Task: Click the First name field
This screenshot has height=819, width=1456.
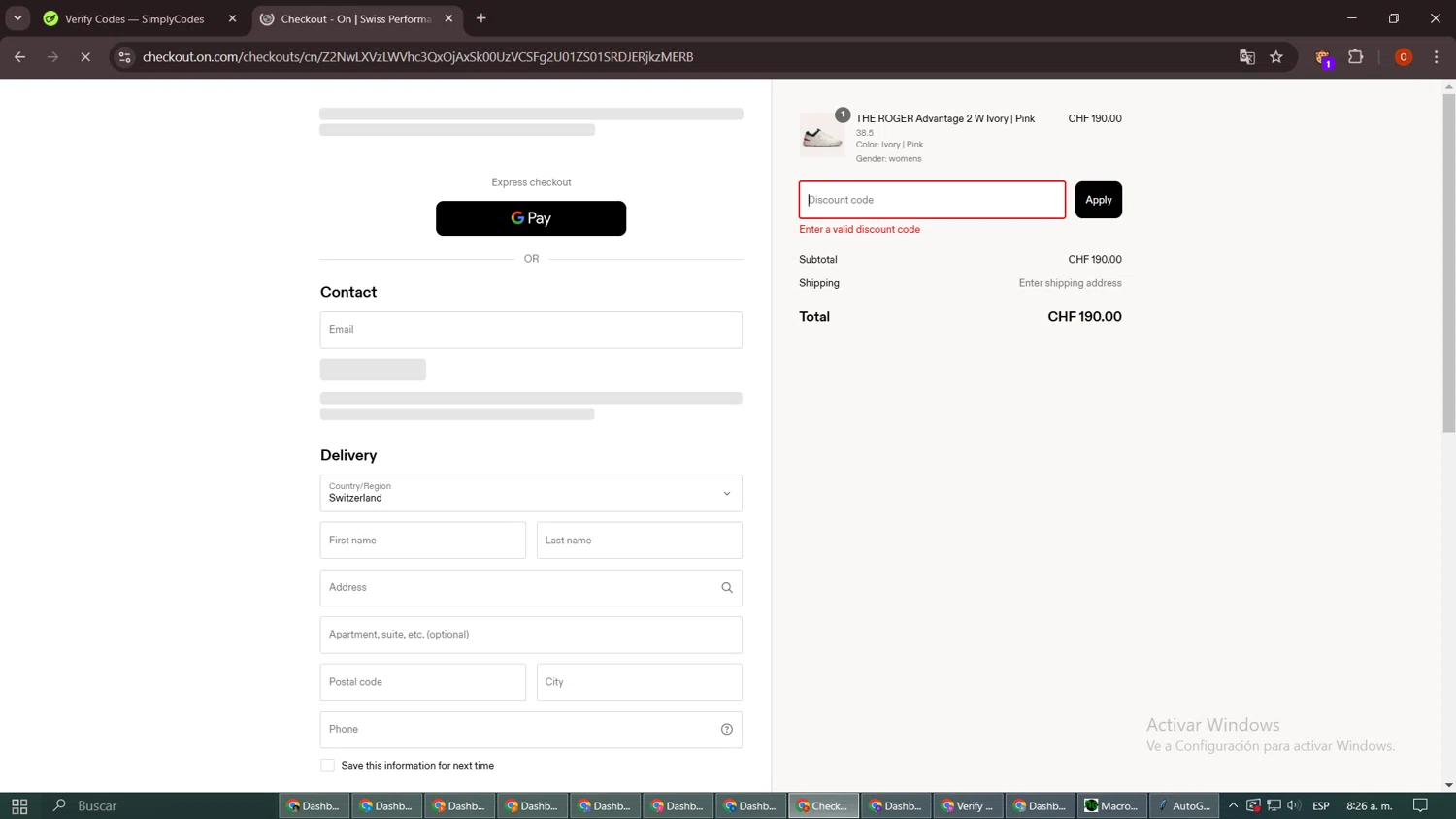Action: (x=423, y=541)
